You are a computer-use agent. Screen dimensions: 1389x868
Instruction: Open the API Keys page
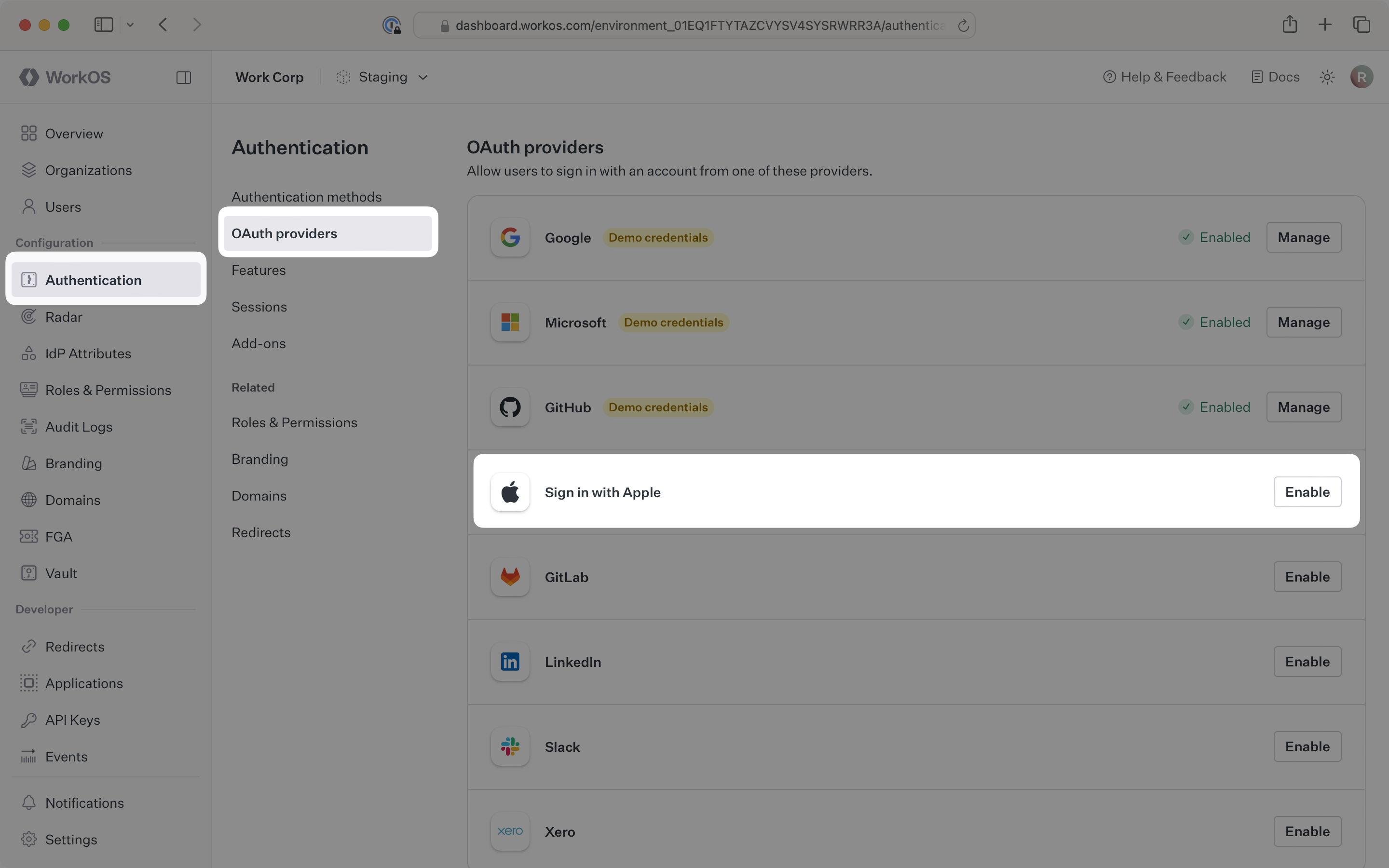[x=72, y=720]
